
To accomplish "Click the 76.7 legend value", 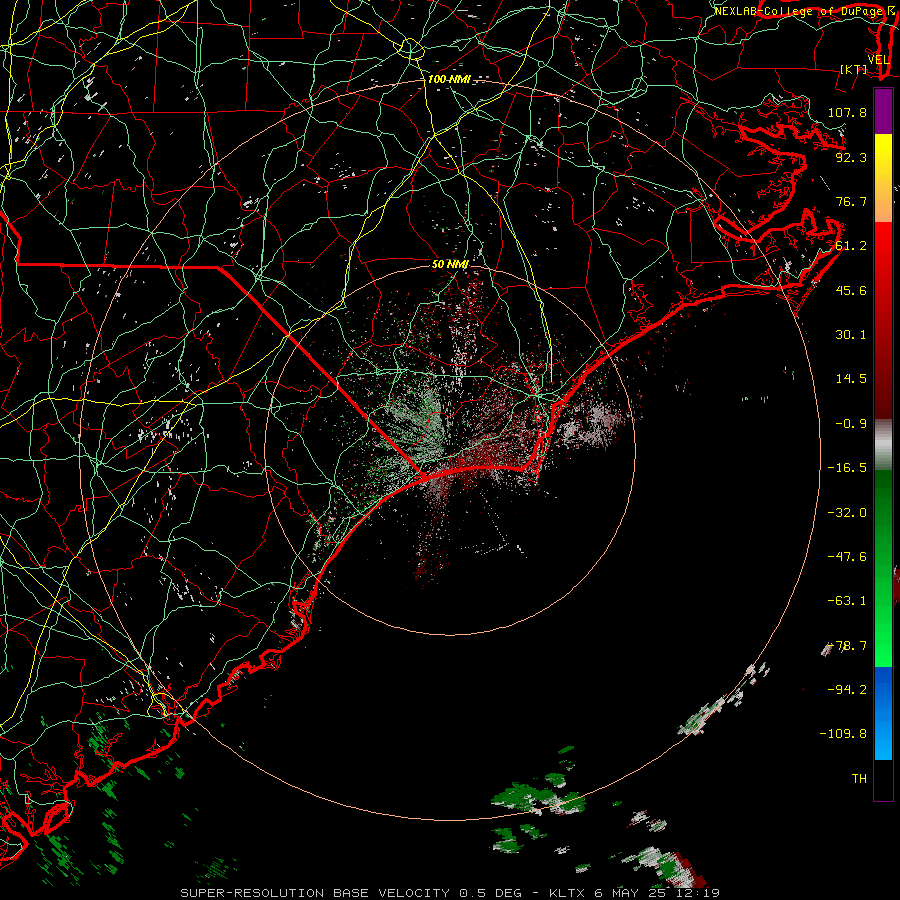I will click(x=851, y=201).
